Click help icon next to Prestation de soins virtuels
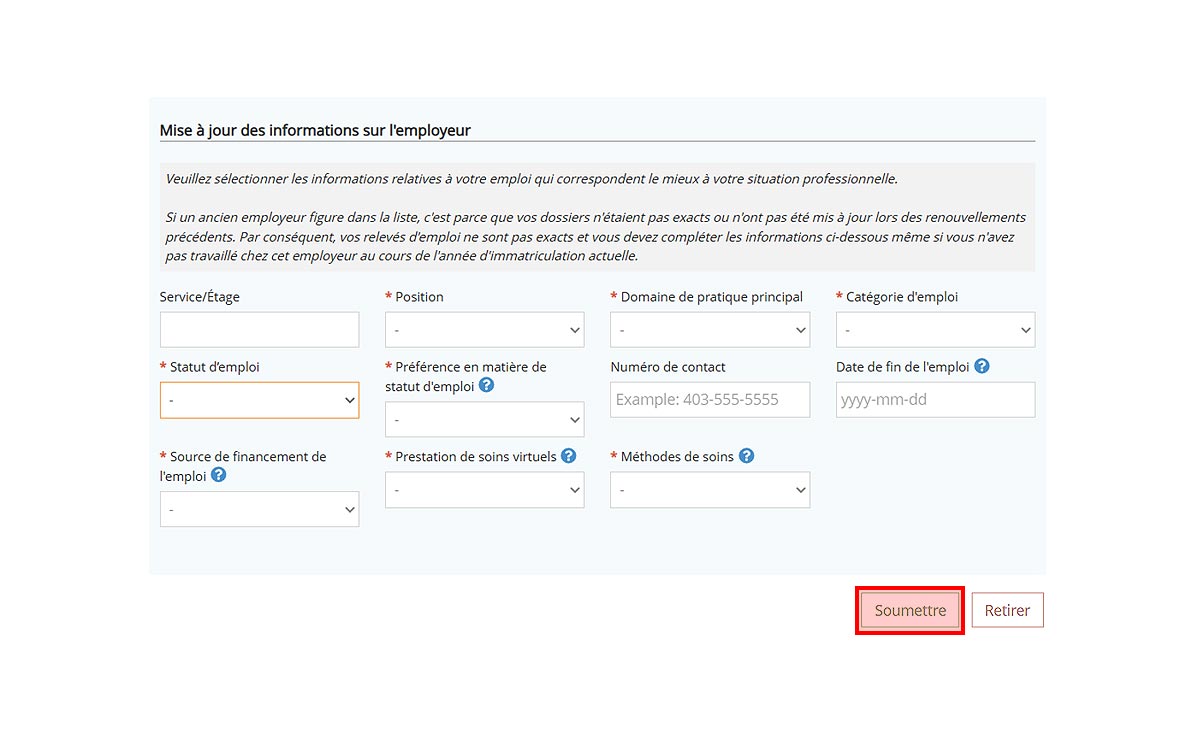 tap(568, 456)
